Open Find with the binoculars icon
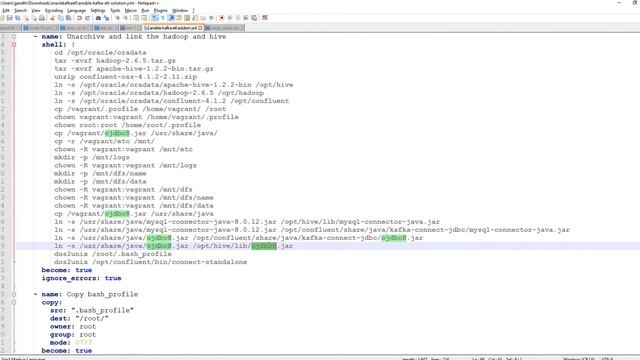 point(98,18)
